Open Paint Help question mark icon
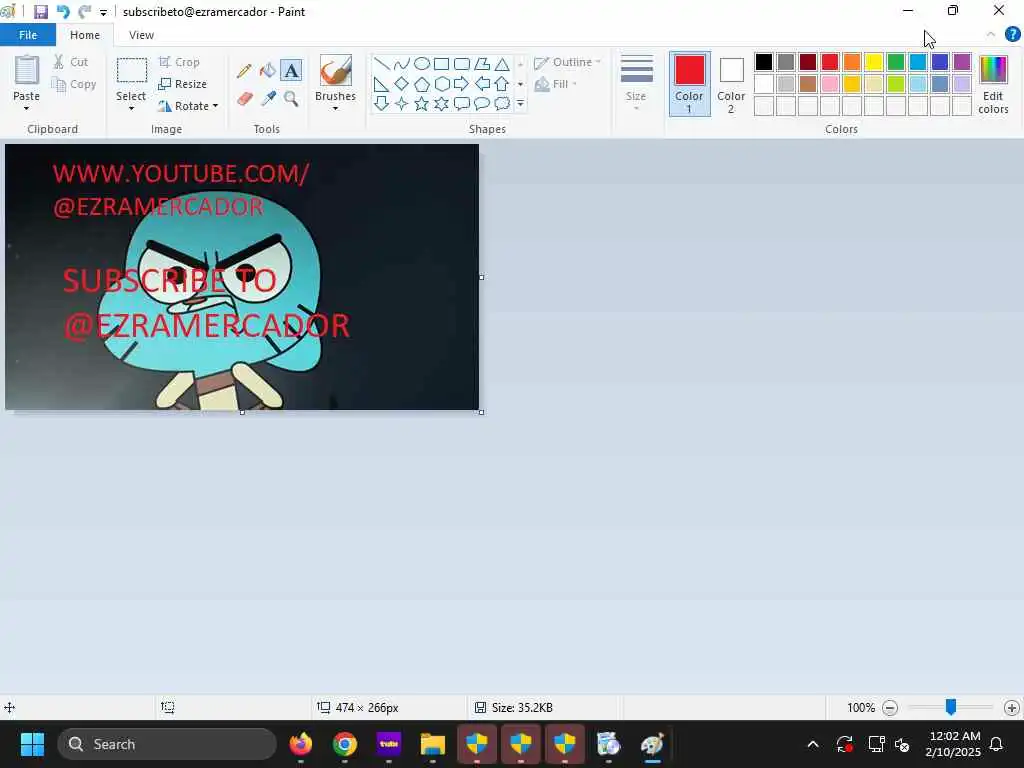Viewport: 1024px width, 768px height. 1012,35
